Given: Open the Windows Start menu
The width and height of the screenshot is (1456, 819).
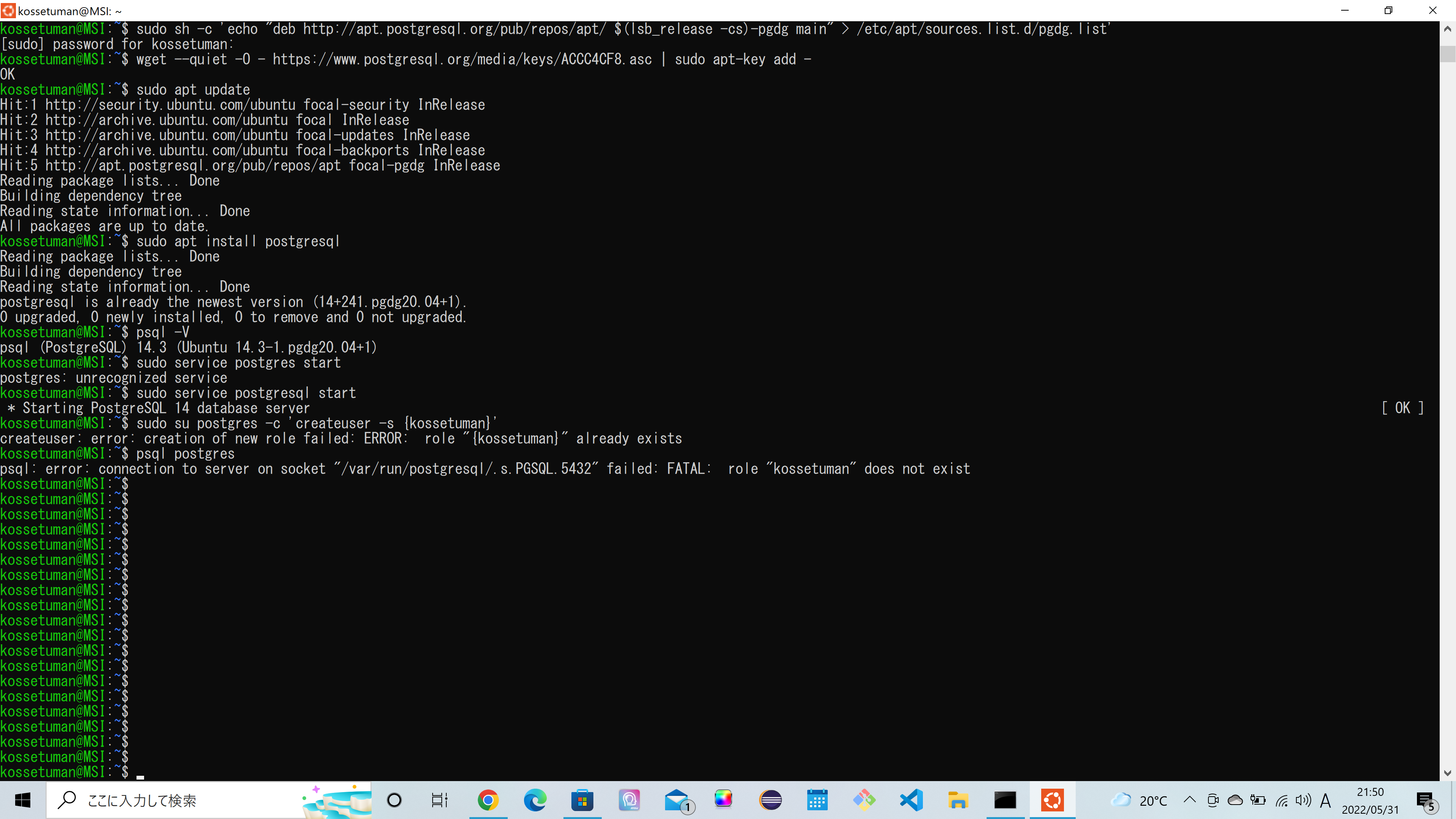Looking at the screenshot, I should coord(23,800).
